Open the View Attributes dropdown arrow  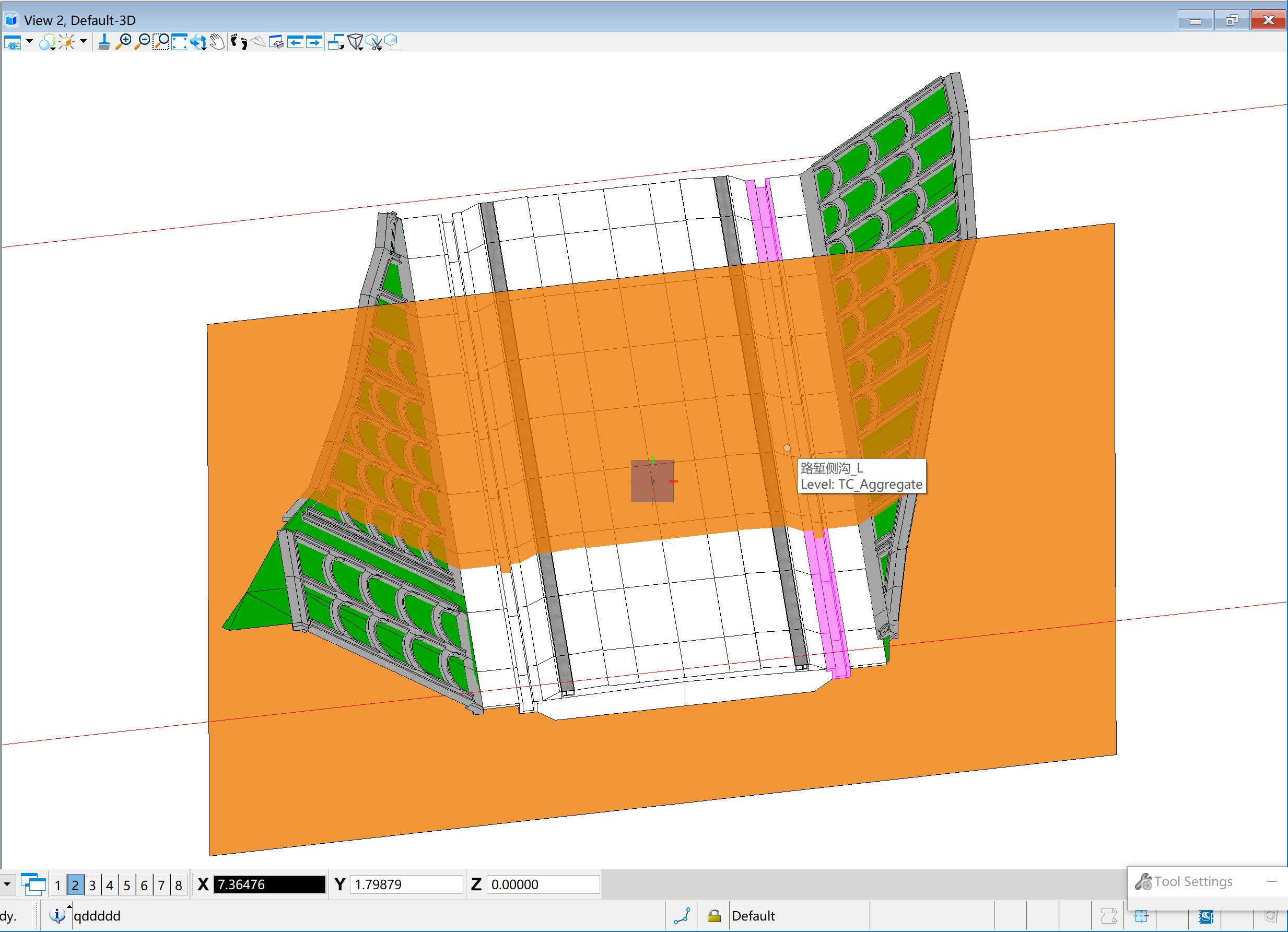pyautogui.click(x=30, y=41)
